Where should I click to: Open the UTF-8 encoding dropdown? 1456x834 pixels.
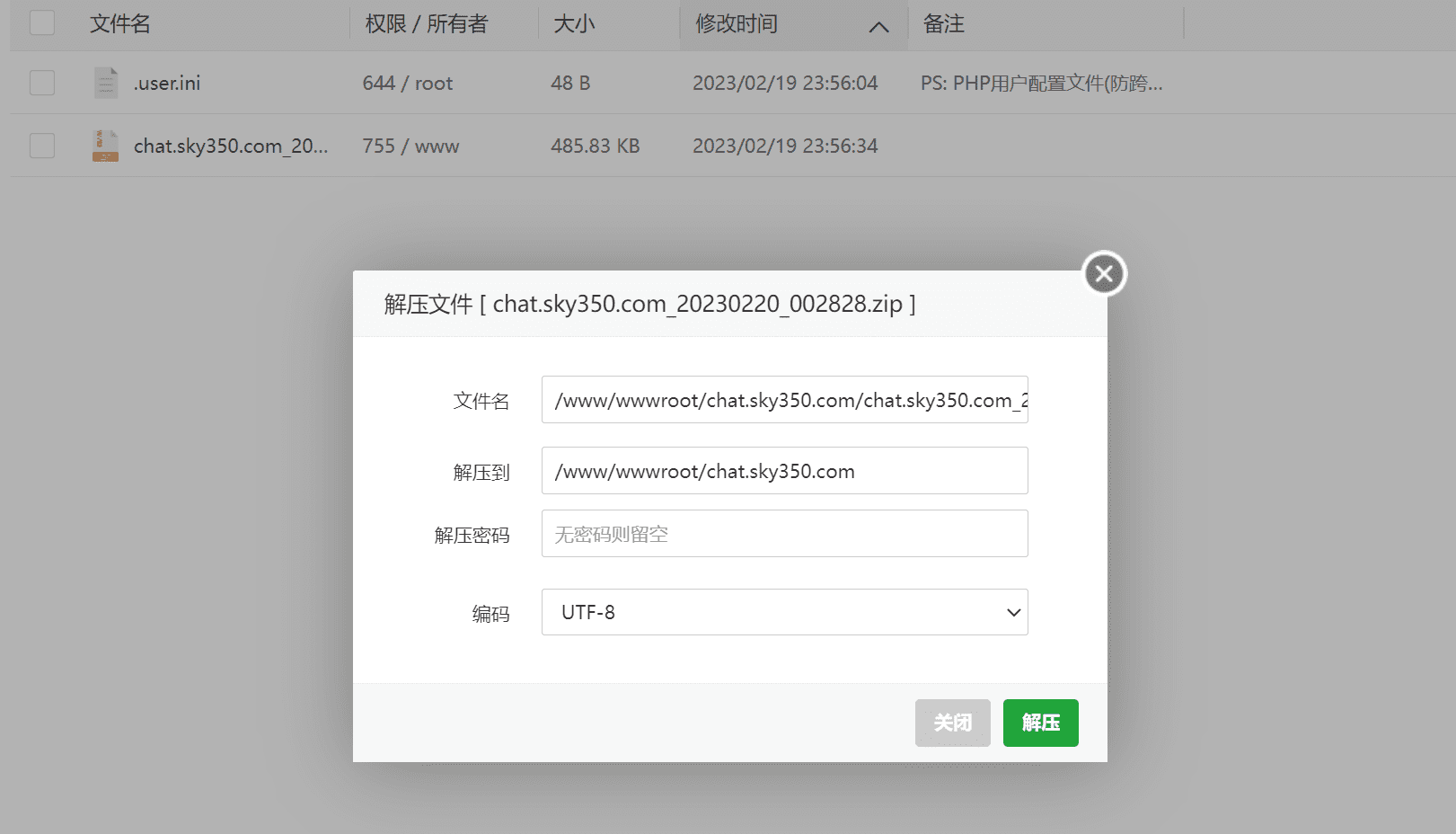click(x=784, y=612)
